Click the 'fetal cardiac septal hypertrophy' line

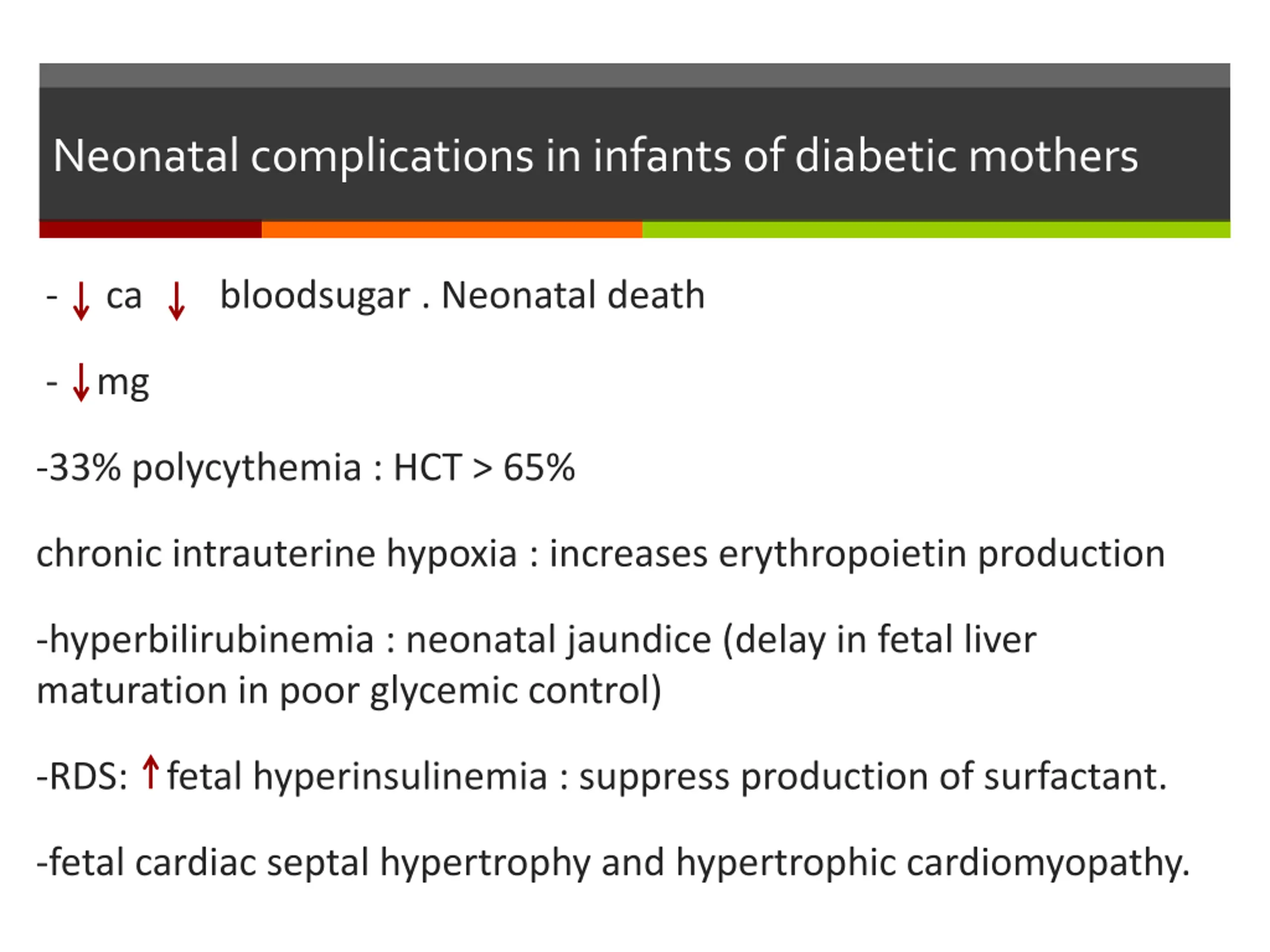coord(613,862)
